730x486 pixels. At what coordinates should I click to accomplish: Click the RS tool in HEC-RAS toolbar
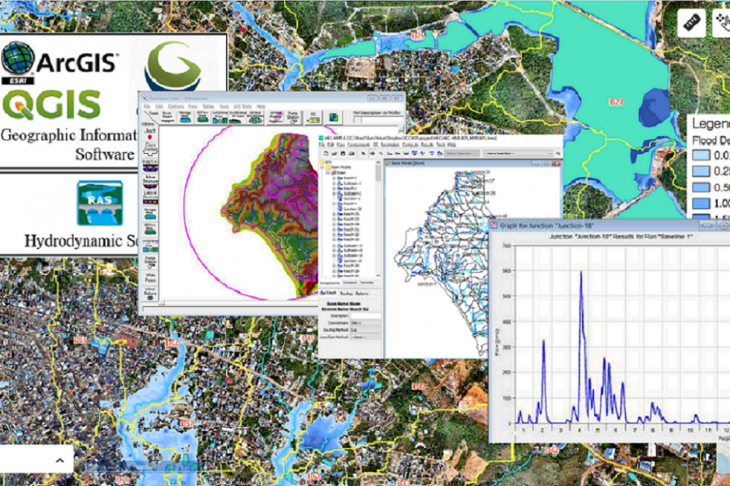[x=313, y=117]
